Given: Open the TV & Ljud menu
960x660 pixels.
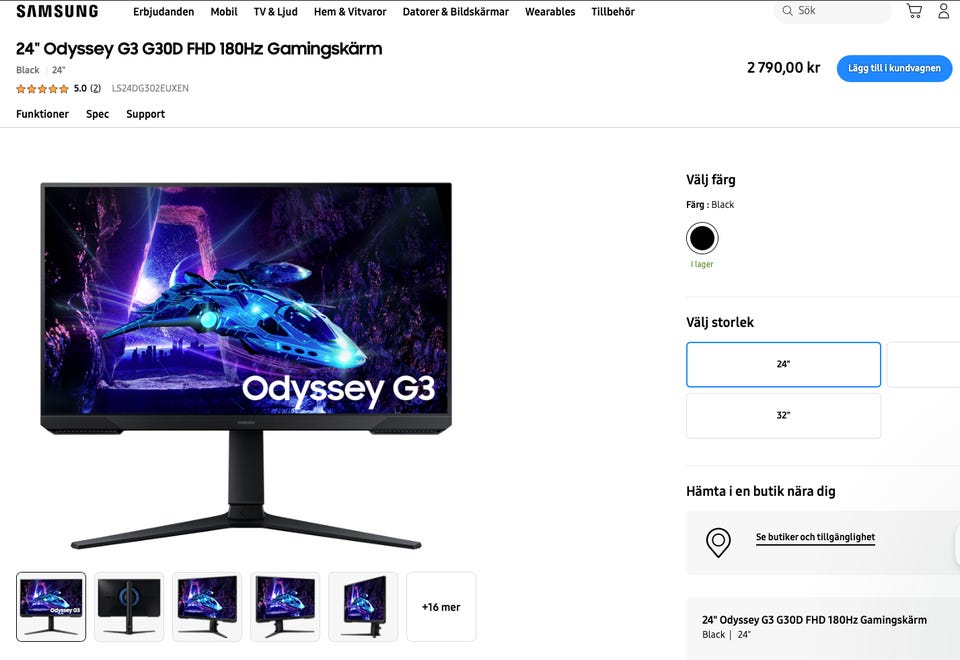Looking at the screenshot, I should pyautogui.click(x=276, y=12).
